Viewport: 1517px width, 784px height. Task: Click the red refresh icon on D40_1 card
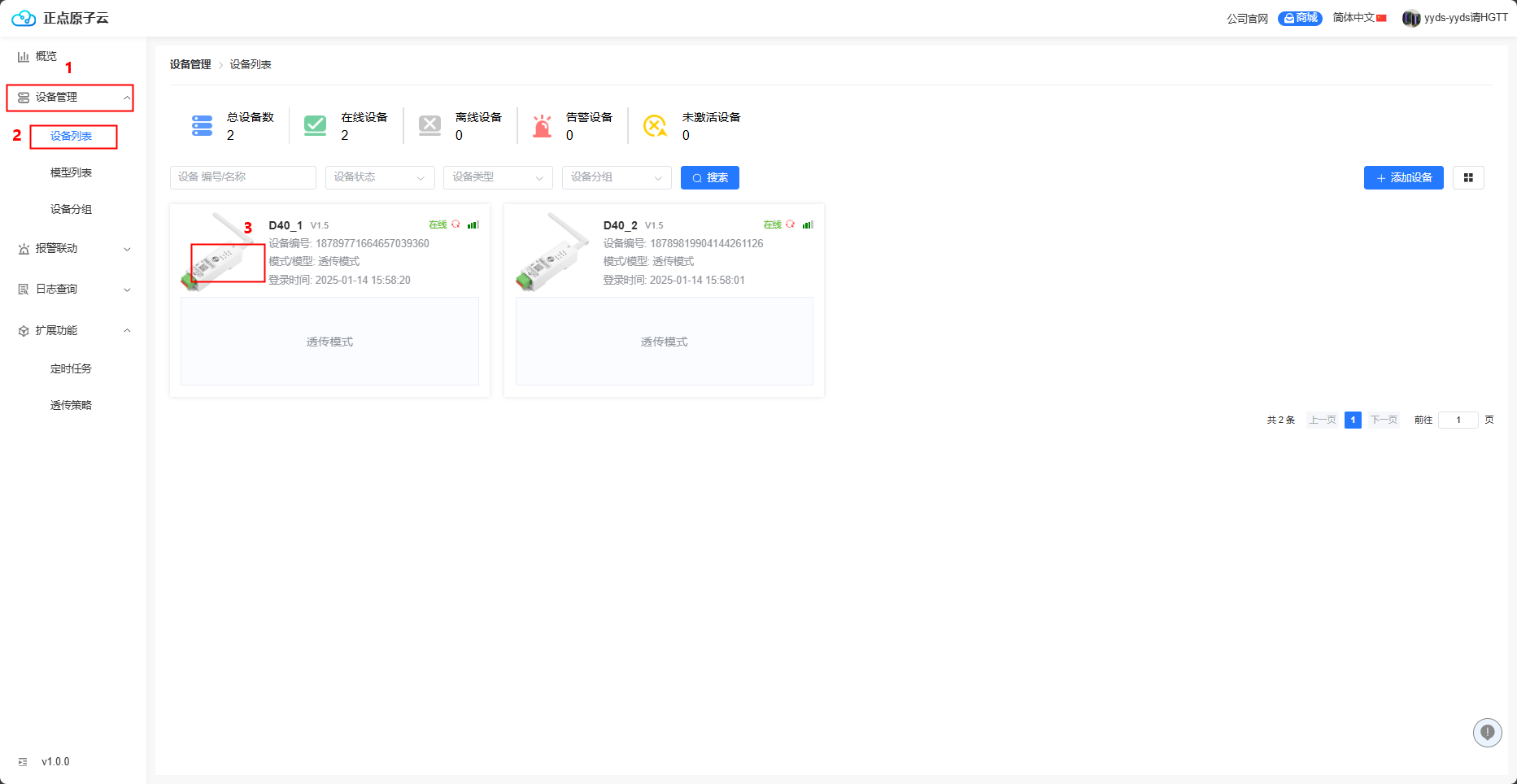(456, 224)
